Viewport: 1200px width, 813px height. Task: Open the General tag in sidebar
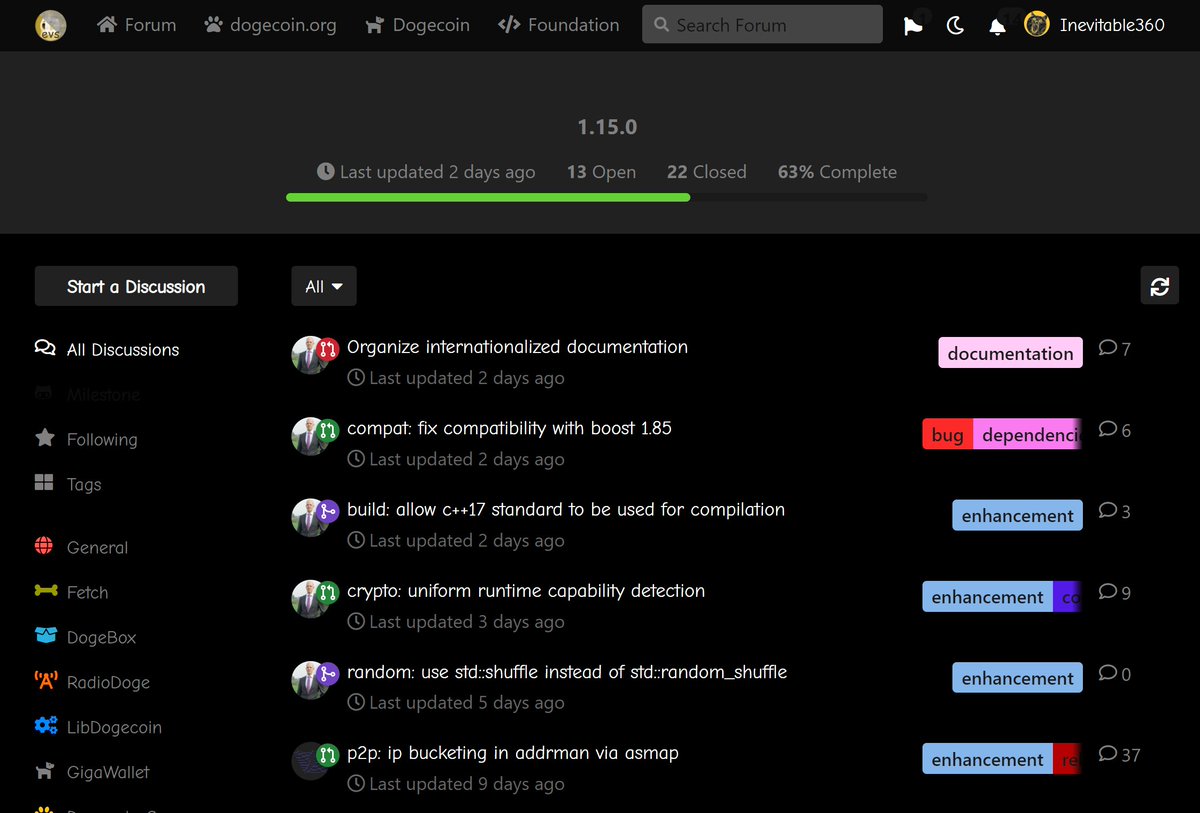coord(97,547)
